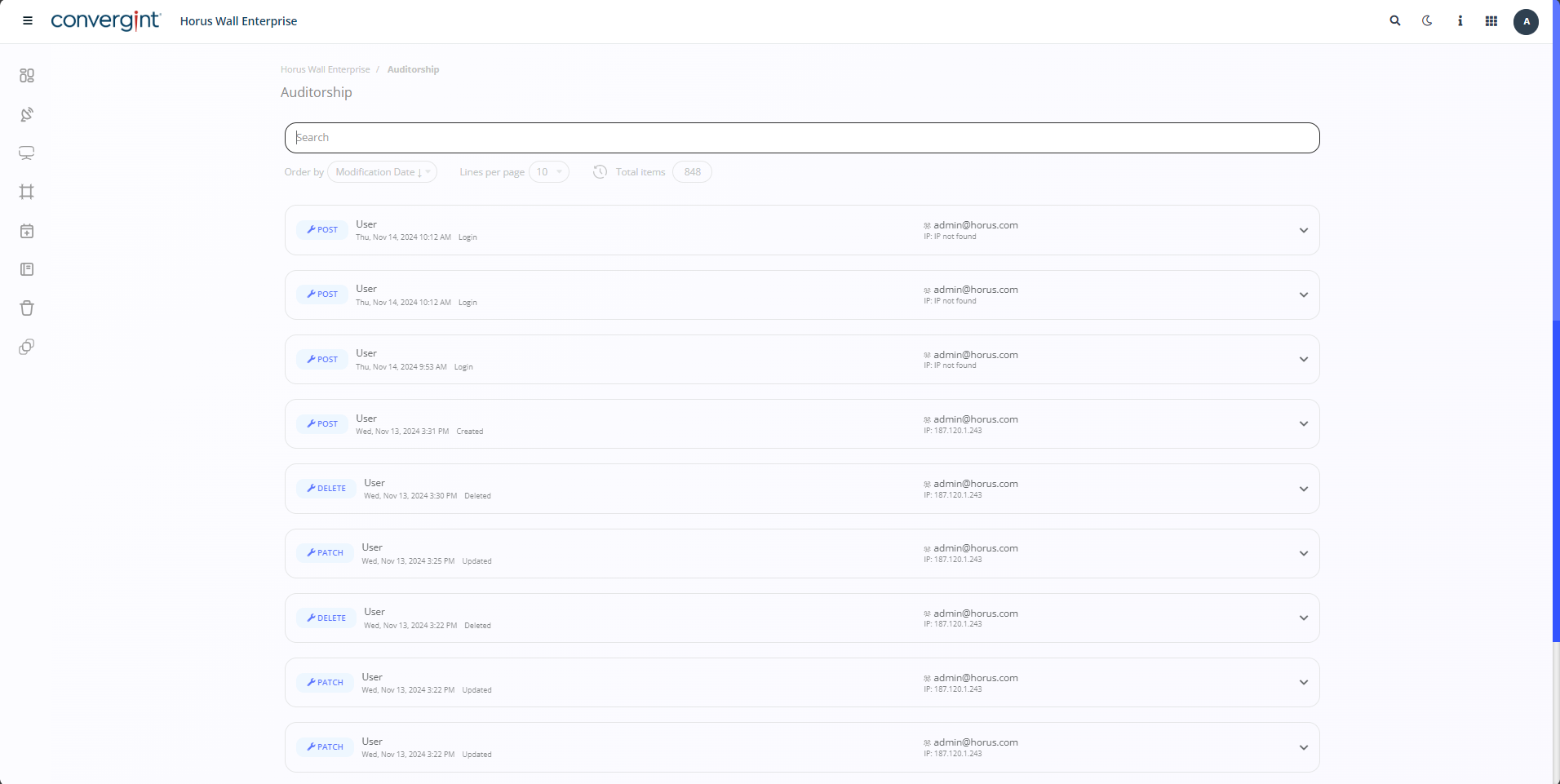1560x784 pixels.
Task: Click the satellite dish icon in sidebar
Action: pyautogui.click(x=27, y=114)
